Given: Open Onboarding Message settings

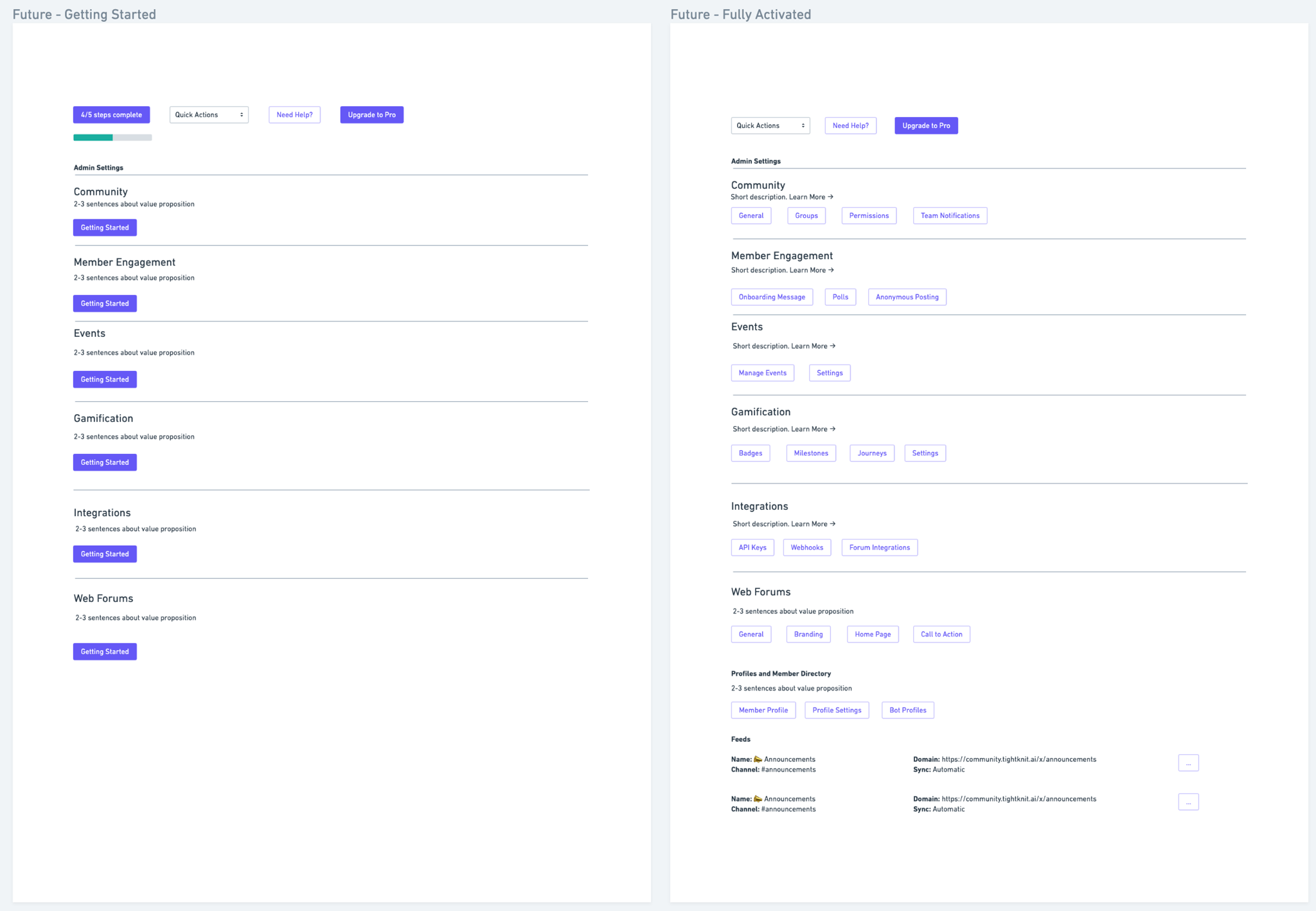Looking at the screenshot, I should pos(771,297).
